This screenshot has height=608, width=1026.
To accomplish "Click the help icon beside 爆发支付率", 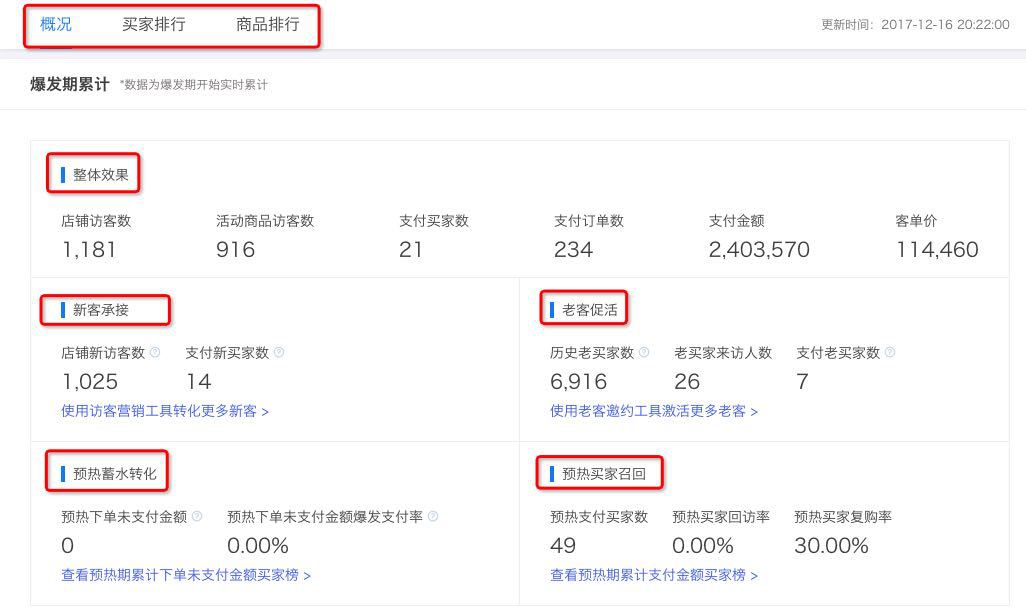I will point(431,517).
